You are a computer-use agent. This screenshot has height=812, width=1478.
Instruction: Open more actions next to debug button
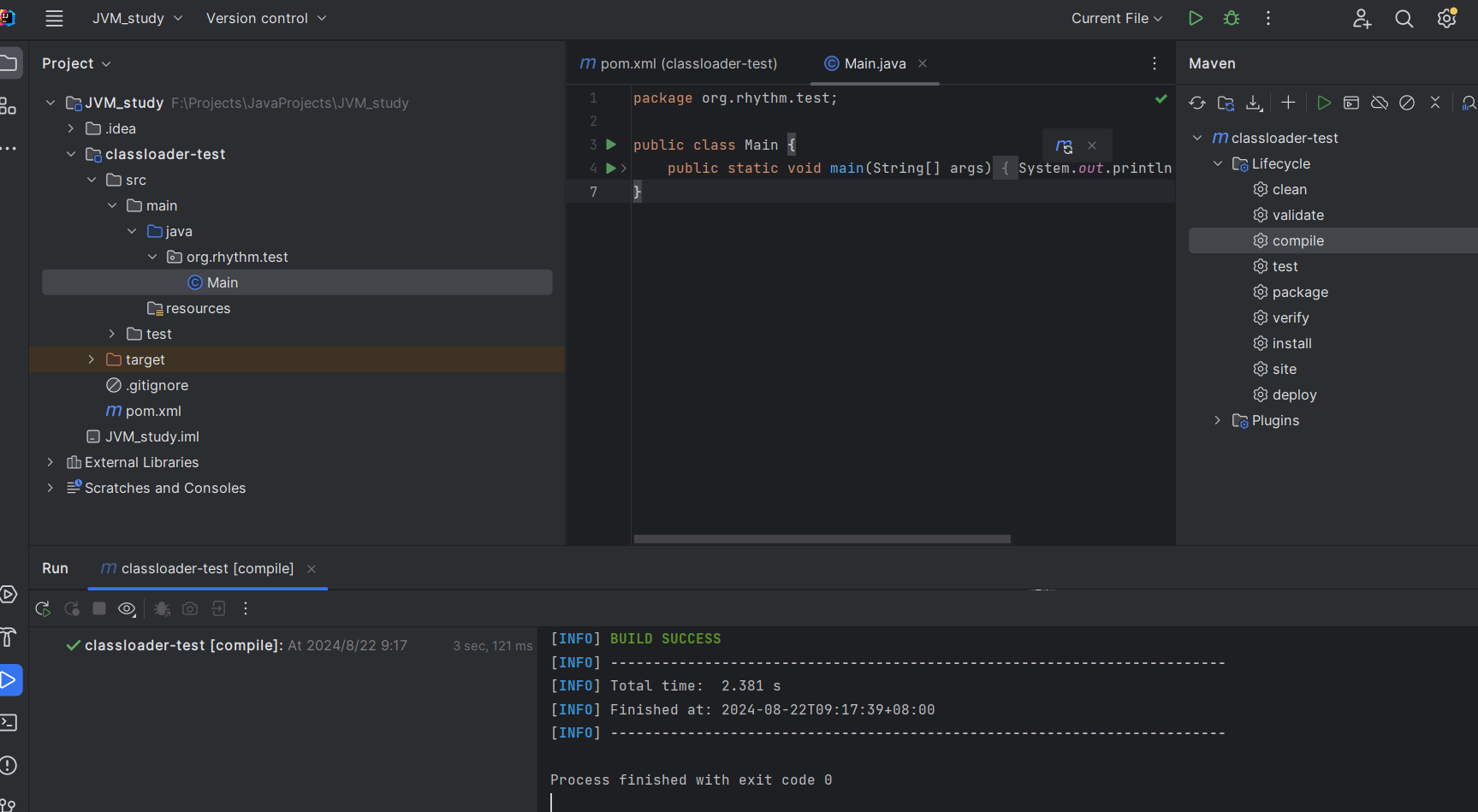1268,18
